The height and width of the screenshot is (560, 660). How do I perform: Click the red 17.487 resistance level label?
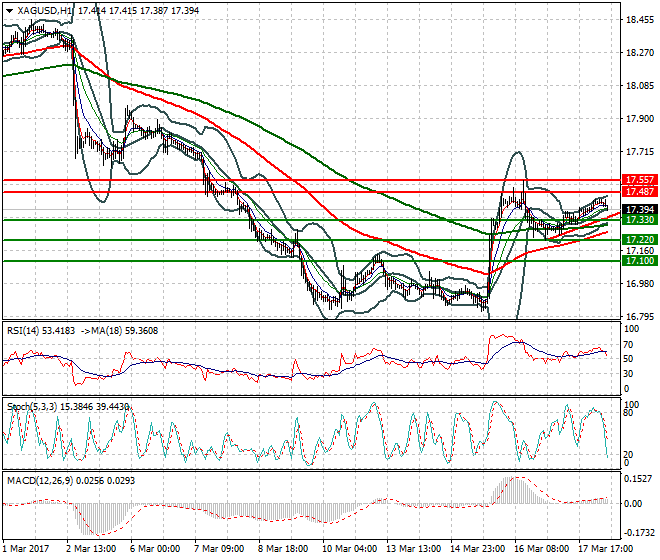640,192
